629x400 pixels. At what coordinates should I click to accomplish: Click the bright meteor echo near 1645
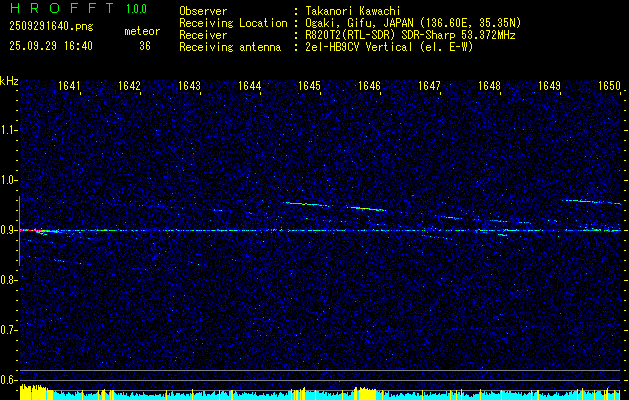coord(306,204)
